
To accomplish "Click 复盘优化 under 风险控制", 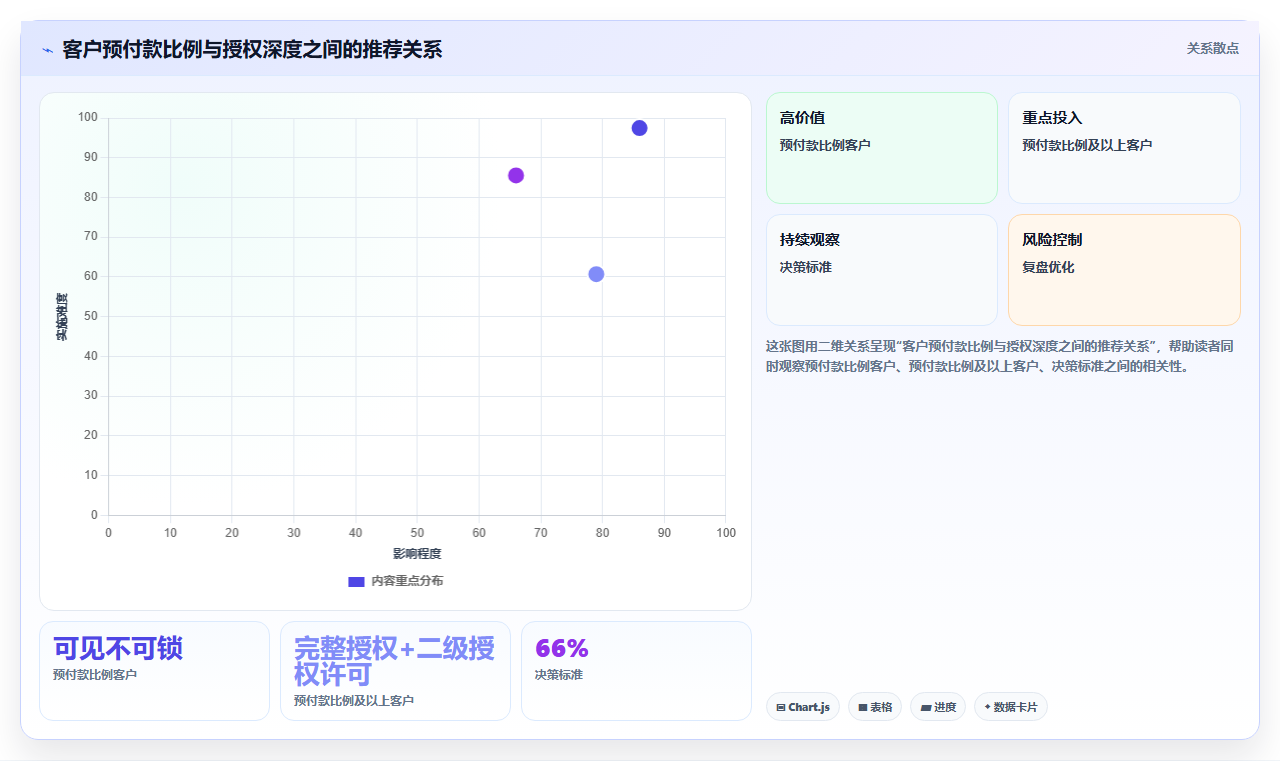I will [1048, 267].
